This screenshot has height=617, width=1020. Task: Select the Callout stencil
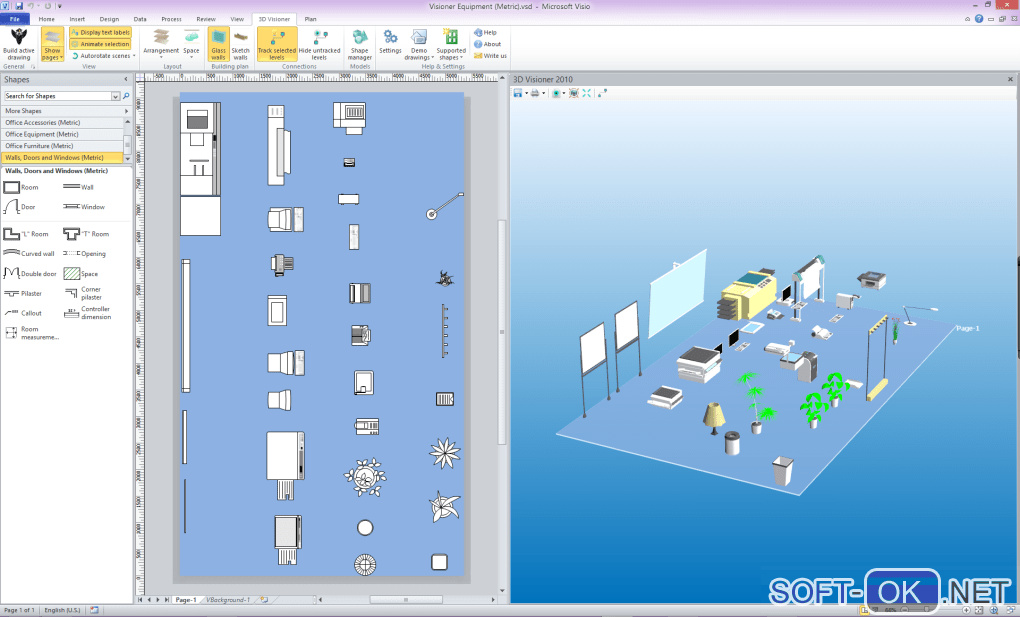coord(23,313)
